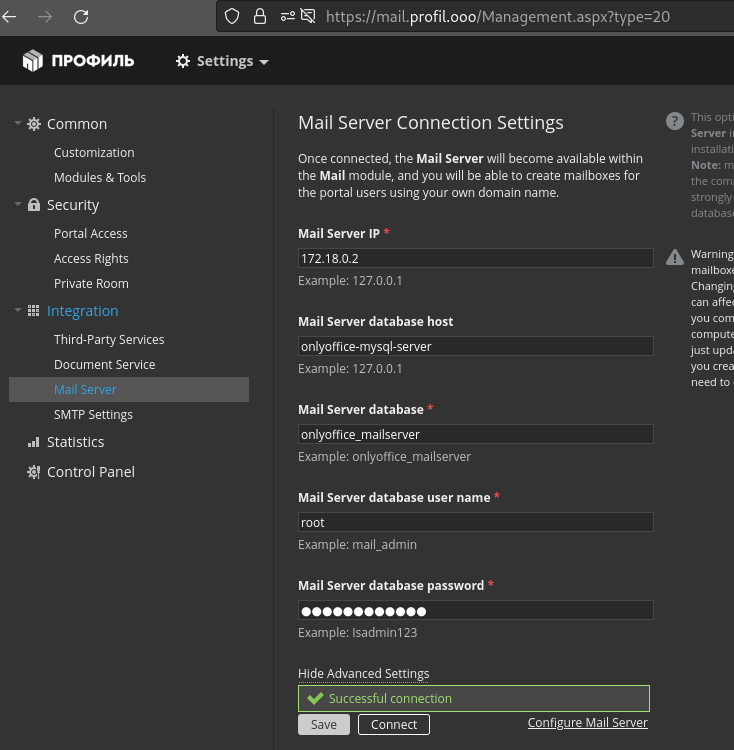Select SMTP Settings in sidebar
The image size is (734, 750).
(93, 414)
